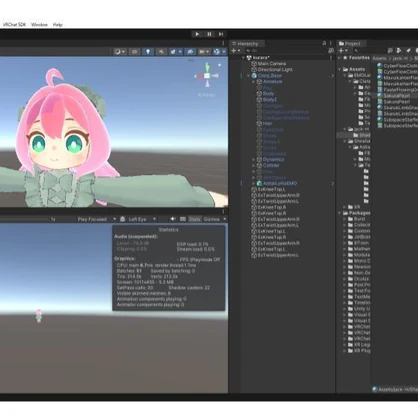Open the Hierarchy create (+) dropdown

tap(235, 51)
